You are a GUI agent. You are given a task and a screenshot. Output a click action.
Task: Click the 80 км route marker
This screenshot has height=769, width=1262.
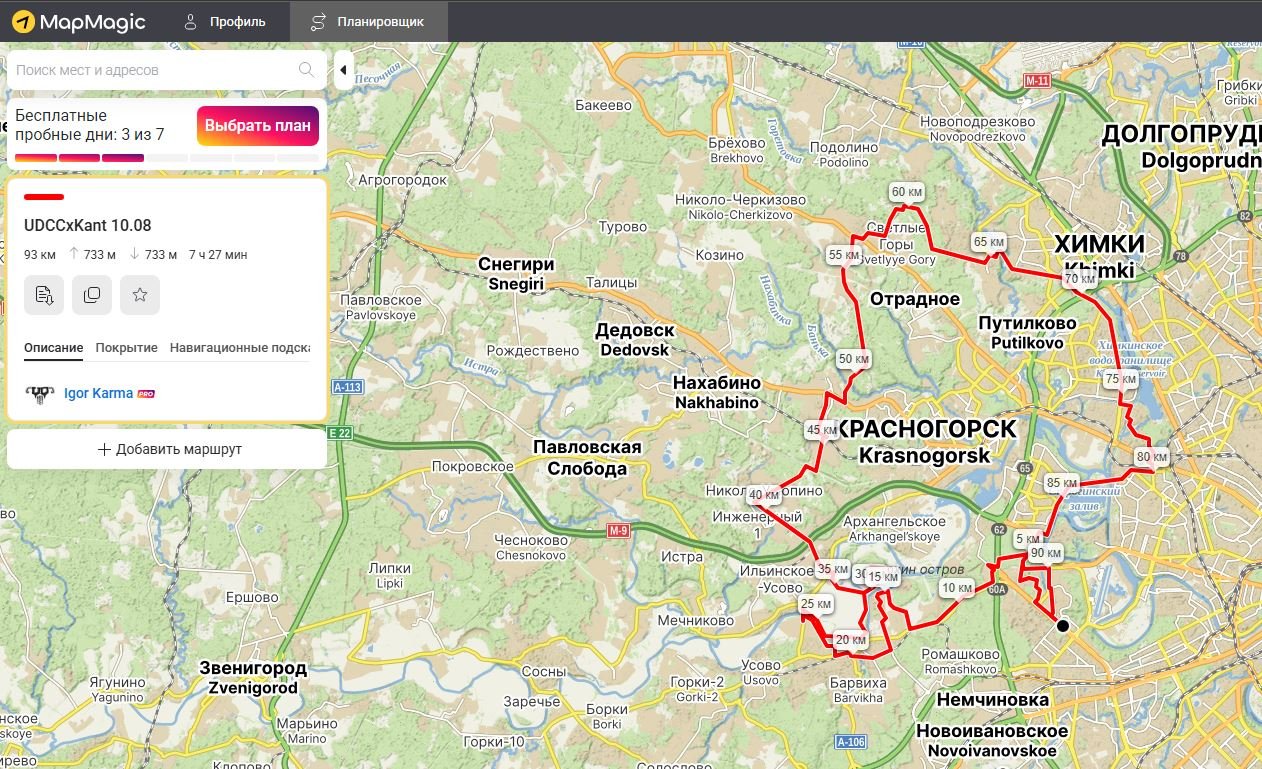1152,457
